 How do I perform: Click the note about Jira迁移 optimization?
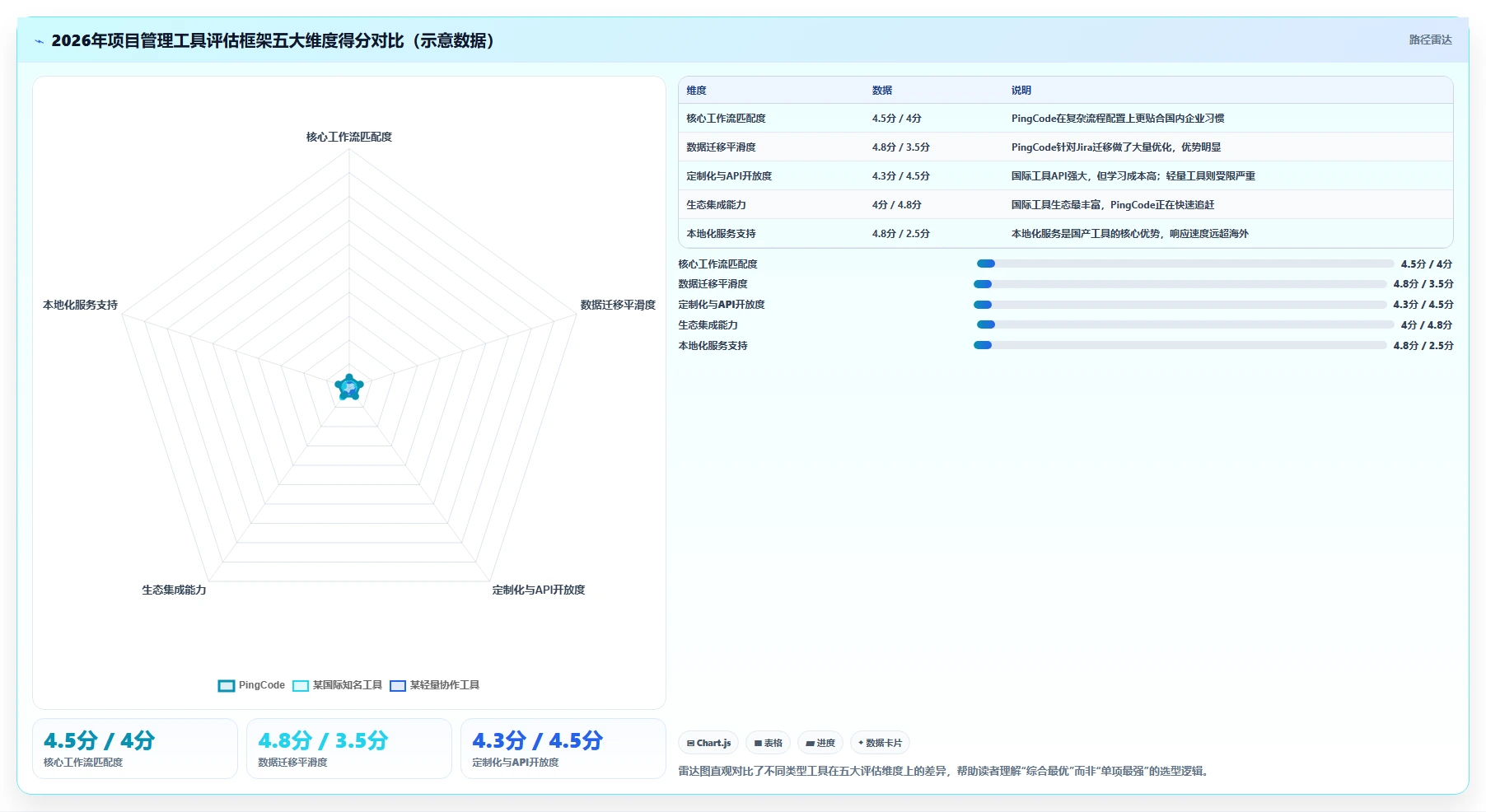click(x=1116, y=147)
